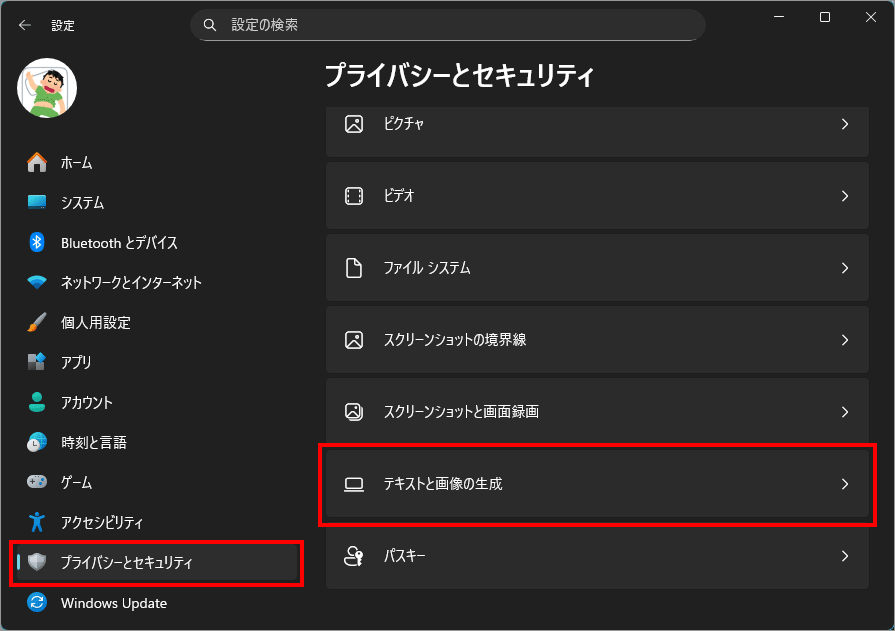Click the Bluetooth icon in sidebar
895x631 pixels.
tap(37, 242)
